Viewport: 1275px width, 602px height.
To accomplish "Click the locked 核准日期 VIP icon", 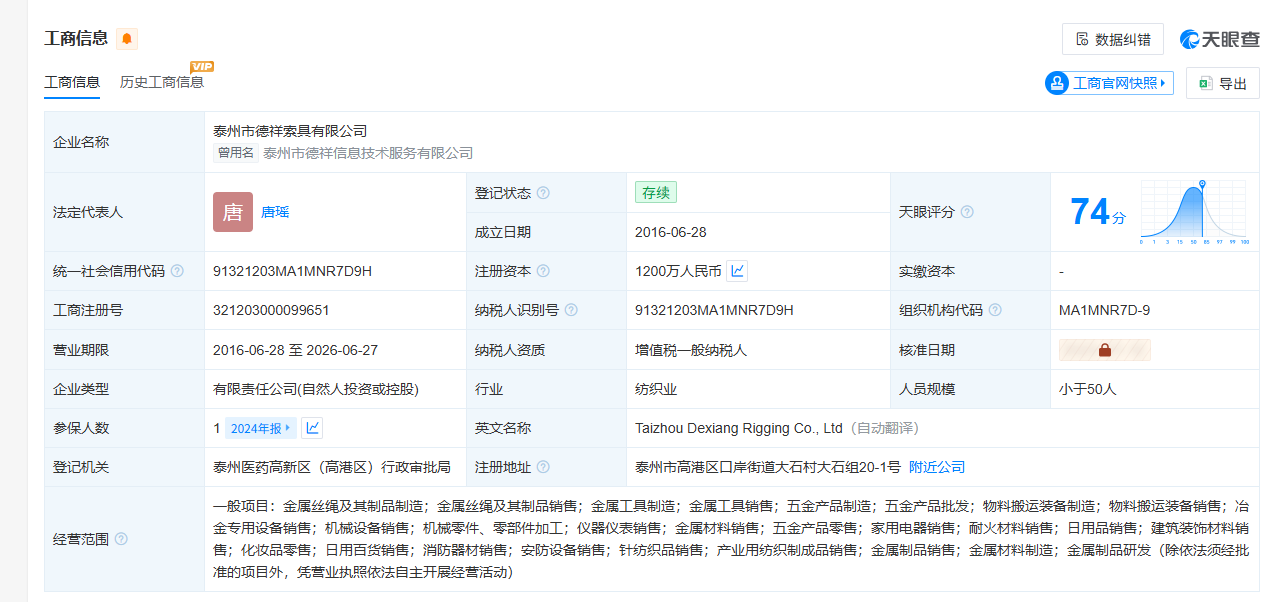I will coord(1105,350).
